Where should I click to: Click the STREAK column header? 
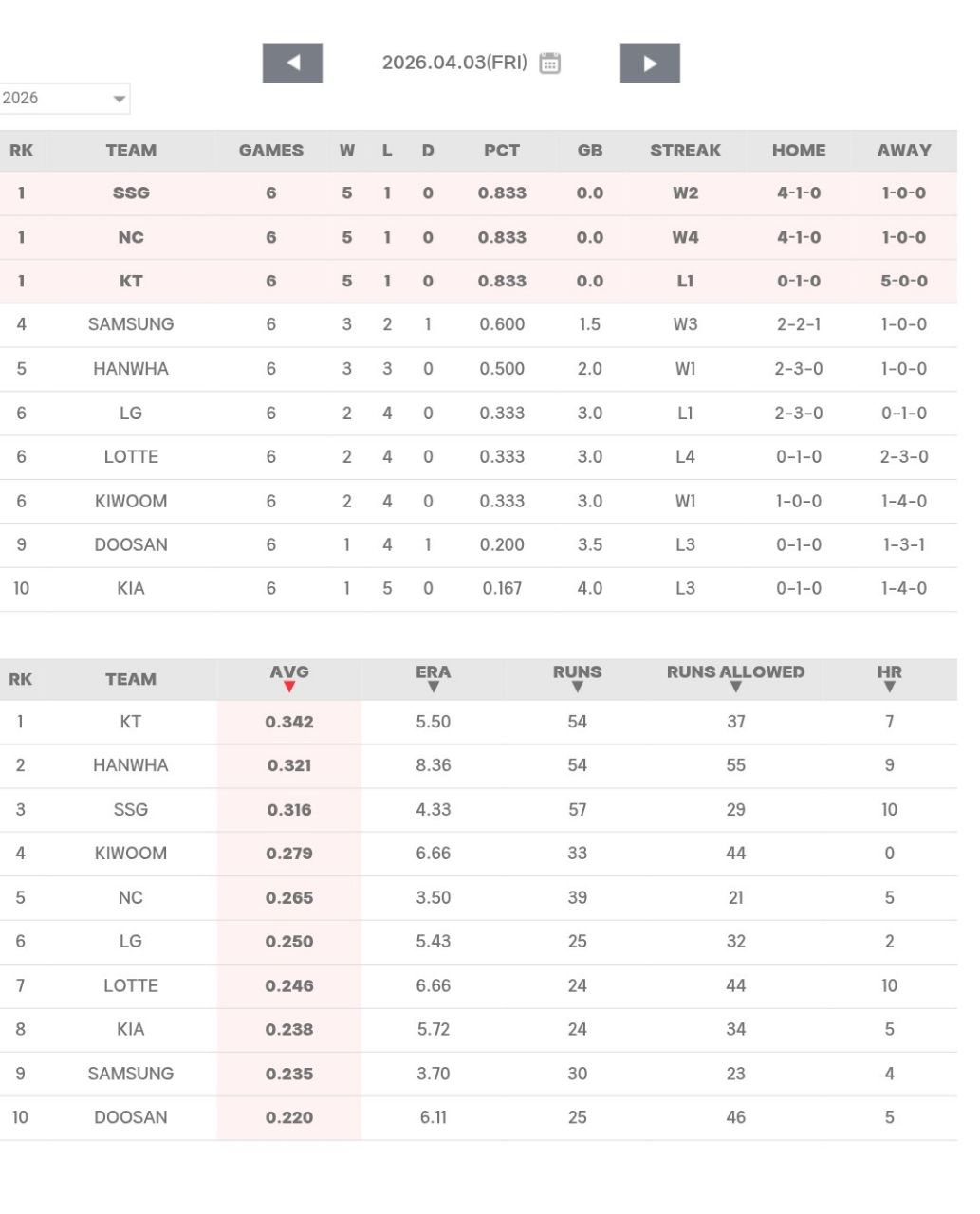point(685,151)
